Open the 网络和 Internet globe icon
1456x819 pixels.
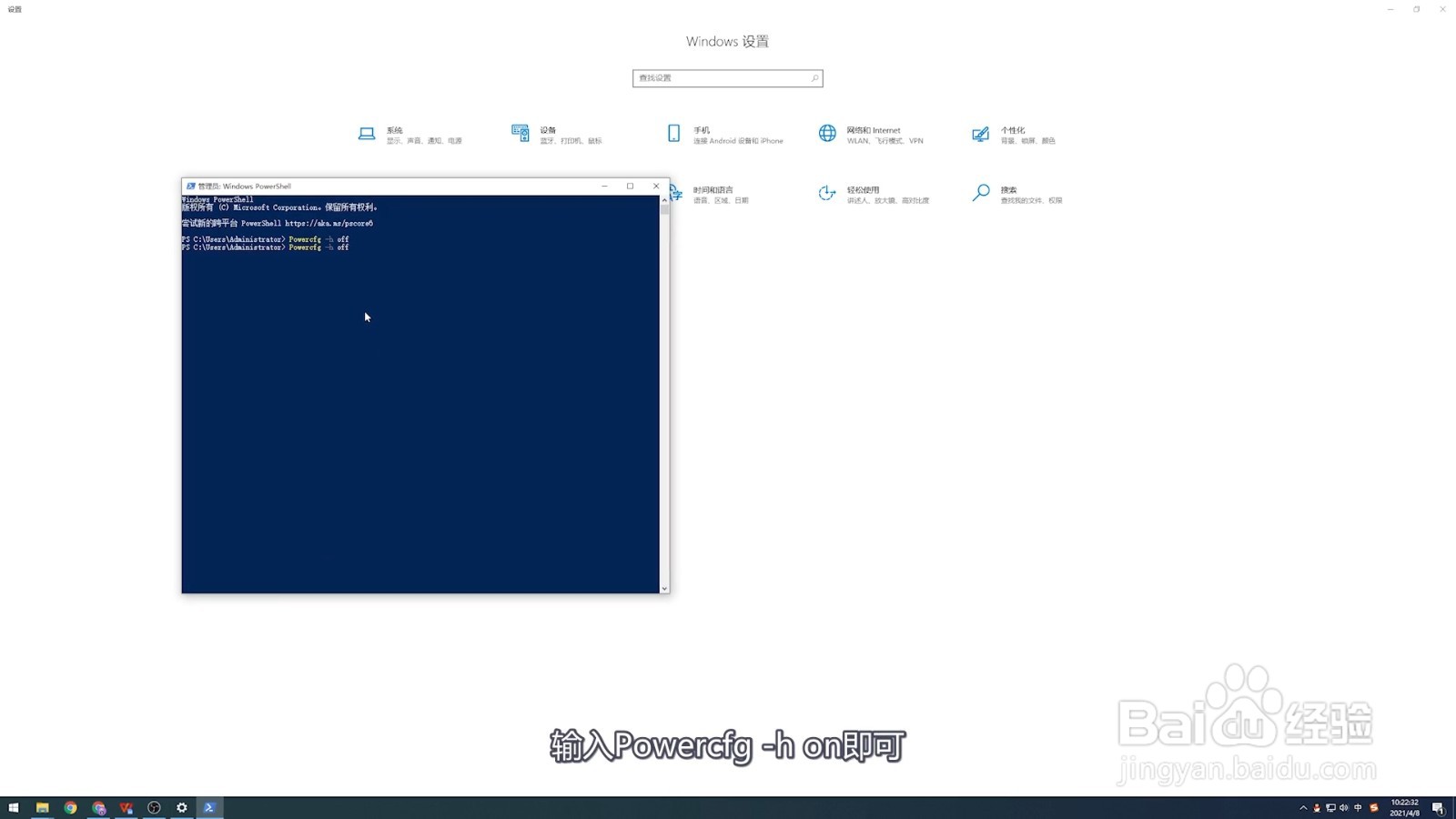coord(827,134)
